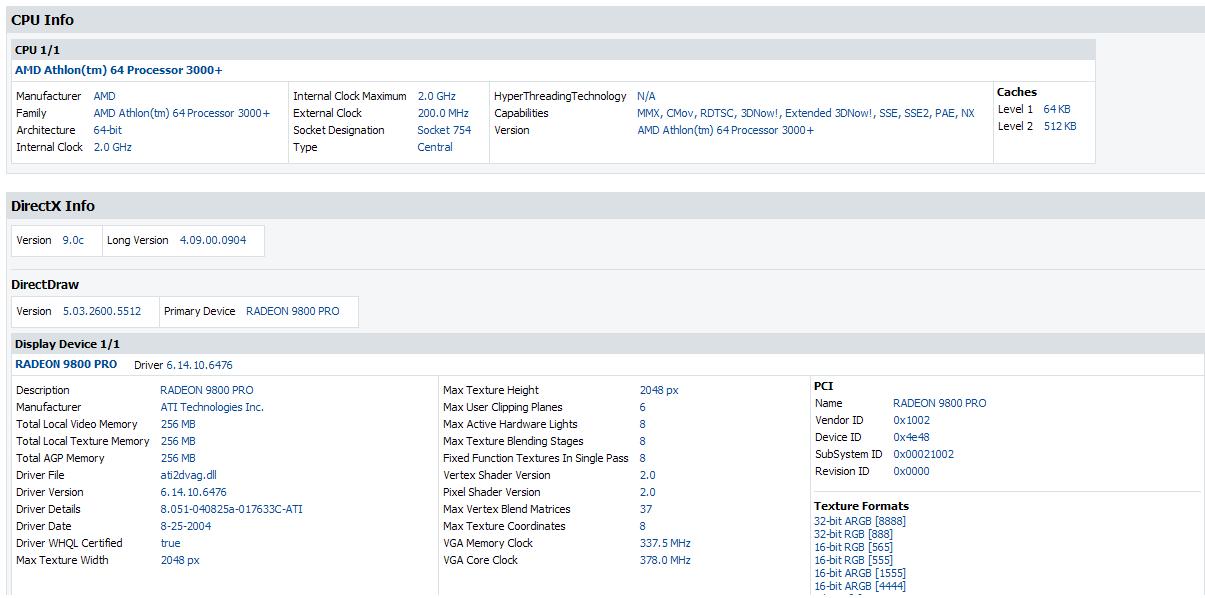Click Socket Designation value Socket 754
This screenshot has height=598, width=1205.
tap(444, 130)
